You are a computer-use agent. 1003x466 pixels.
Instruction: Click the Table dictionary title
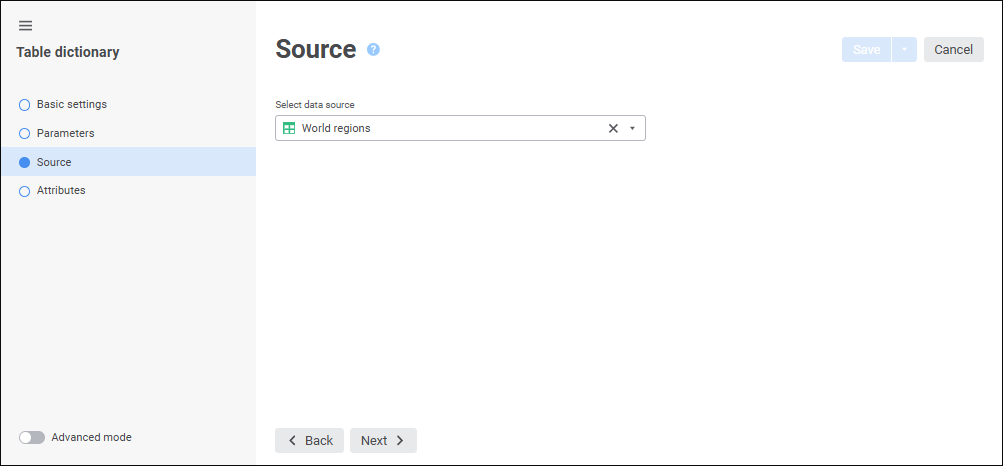pyautogui.click(x=68, y=52)
